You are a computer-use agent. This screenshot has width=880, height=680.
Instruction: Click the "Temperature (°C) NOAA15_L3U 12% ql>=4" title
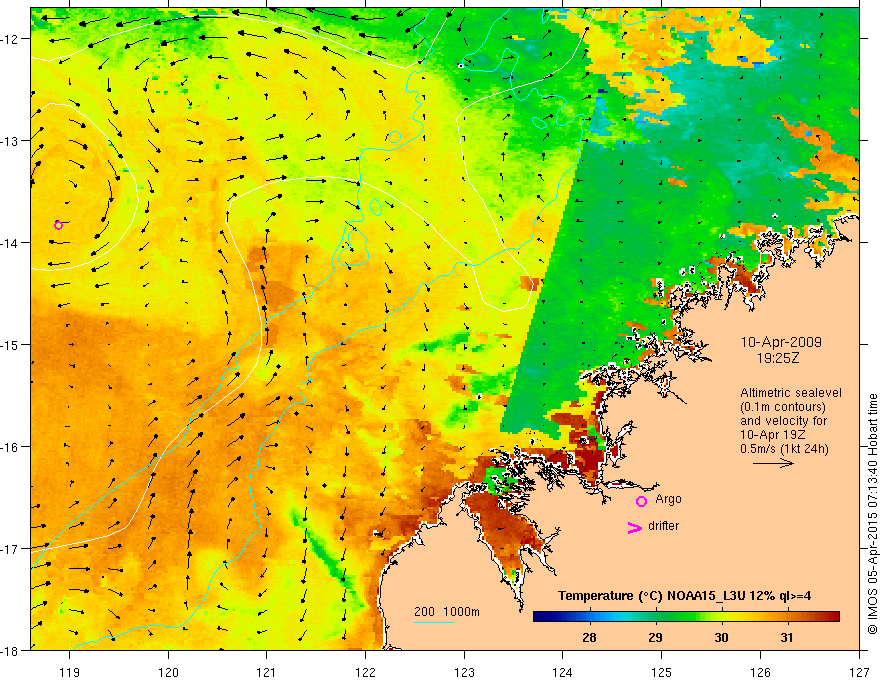tap(685, 596)
